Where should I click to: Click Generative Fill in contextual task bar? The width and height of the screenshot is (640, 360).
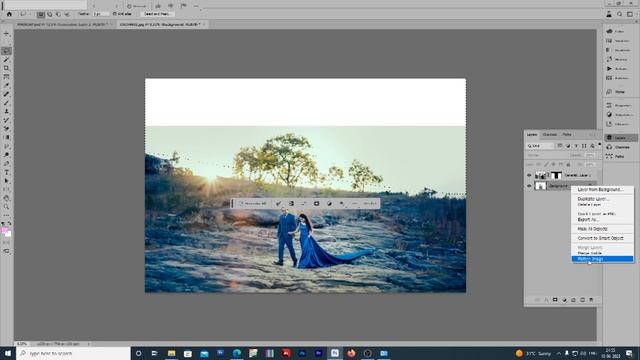(253, 203)
